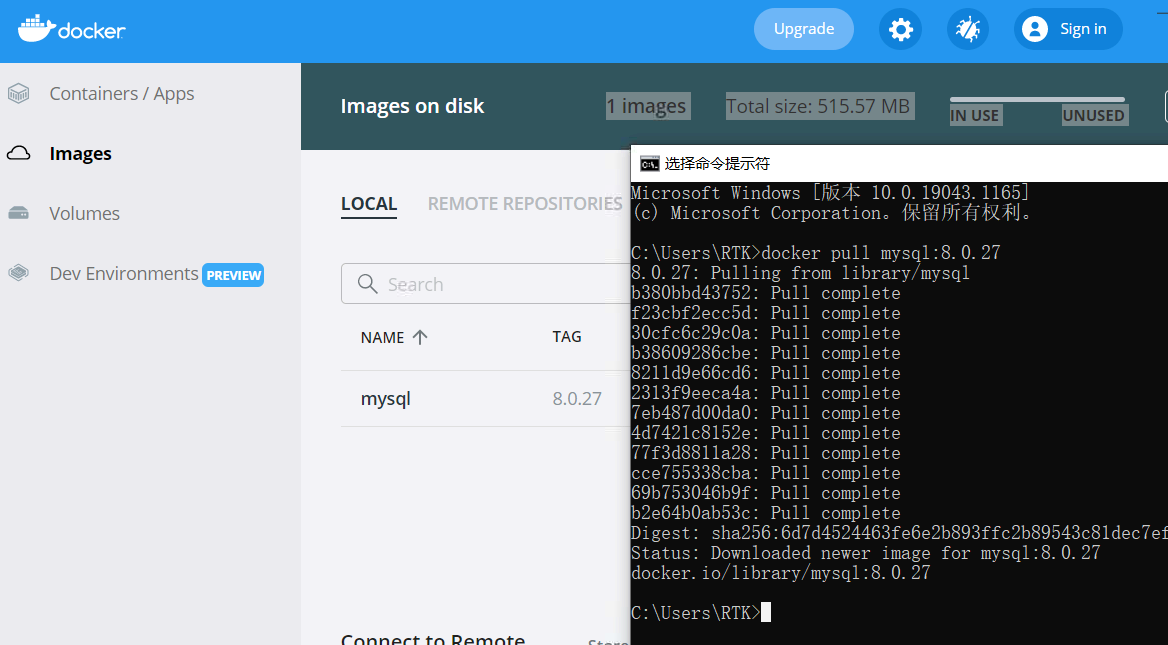
Task: Open Docker Desktop settings gear
Action: click(900, 29)
